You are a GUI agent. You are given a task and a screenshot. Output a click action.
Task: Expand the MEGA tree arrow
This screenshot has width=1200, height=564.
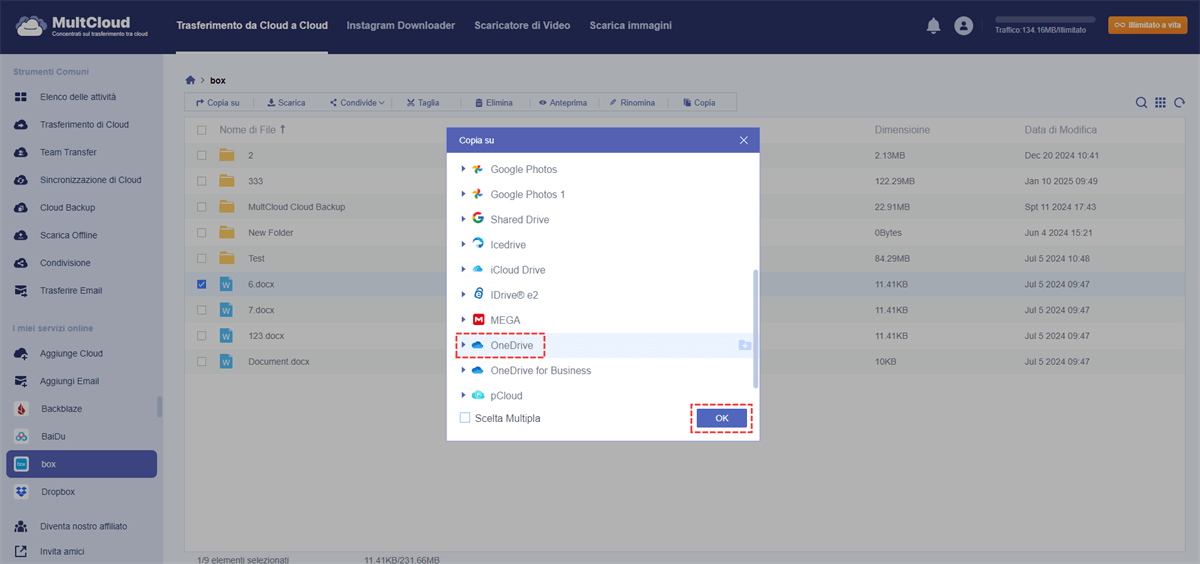click(463, 320)
